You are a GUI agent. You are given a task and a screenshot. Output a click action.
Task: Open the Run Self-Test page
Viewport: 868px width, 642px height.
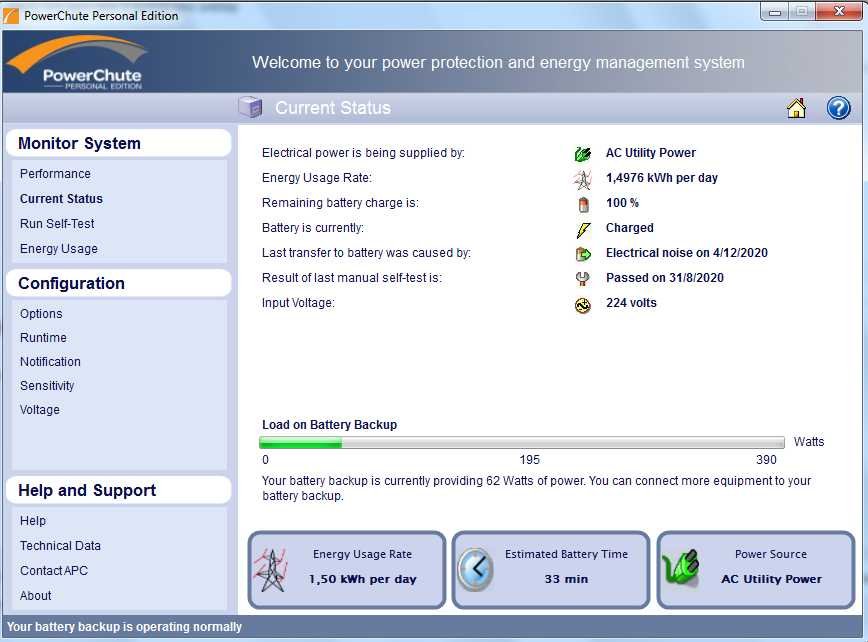pyautogui.click(x=57, y=224)
